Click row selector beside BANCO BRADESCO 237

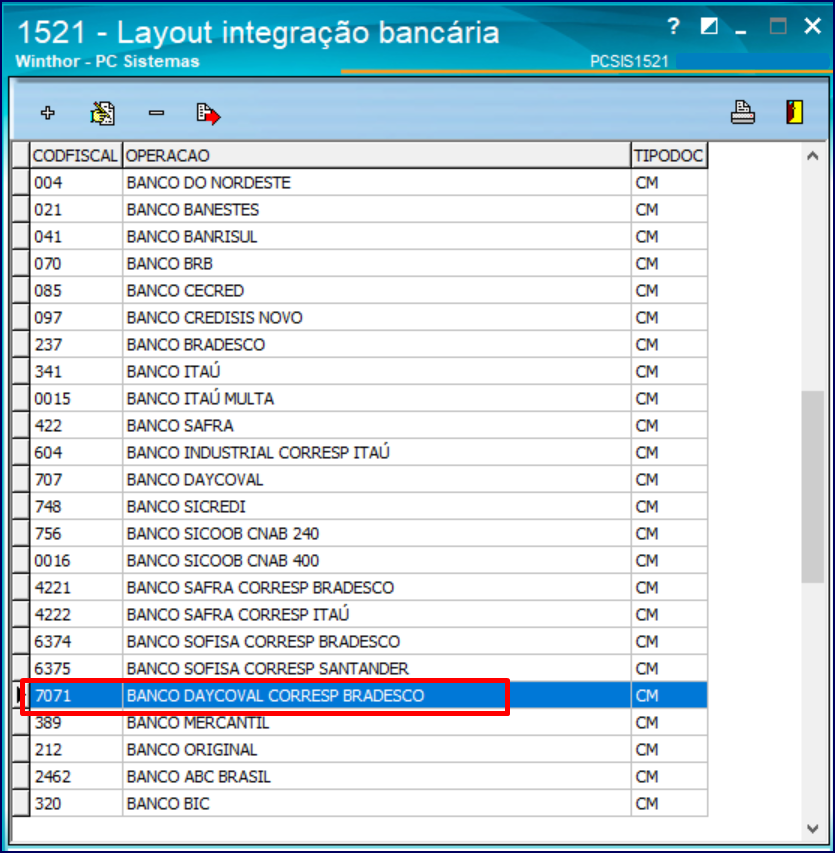pos(21,344)
